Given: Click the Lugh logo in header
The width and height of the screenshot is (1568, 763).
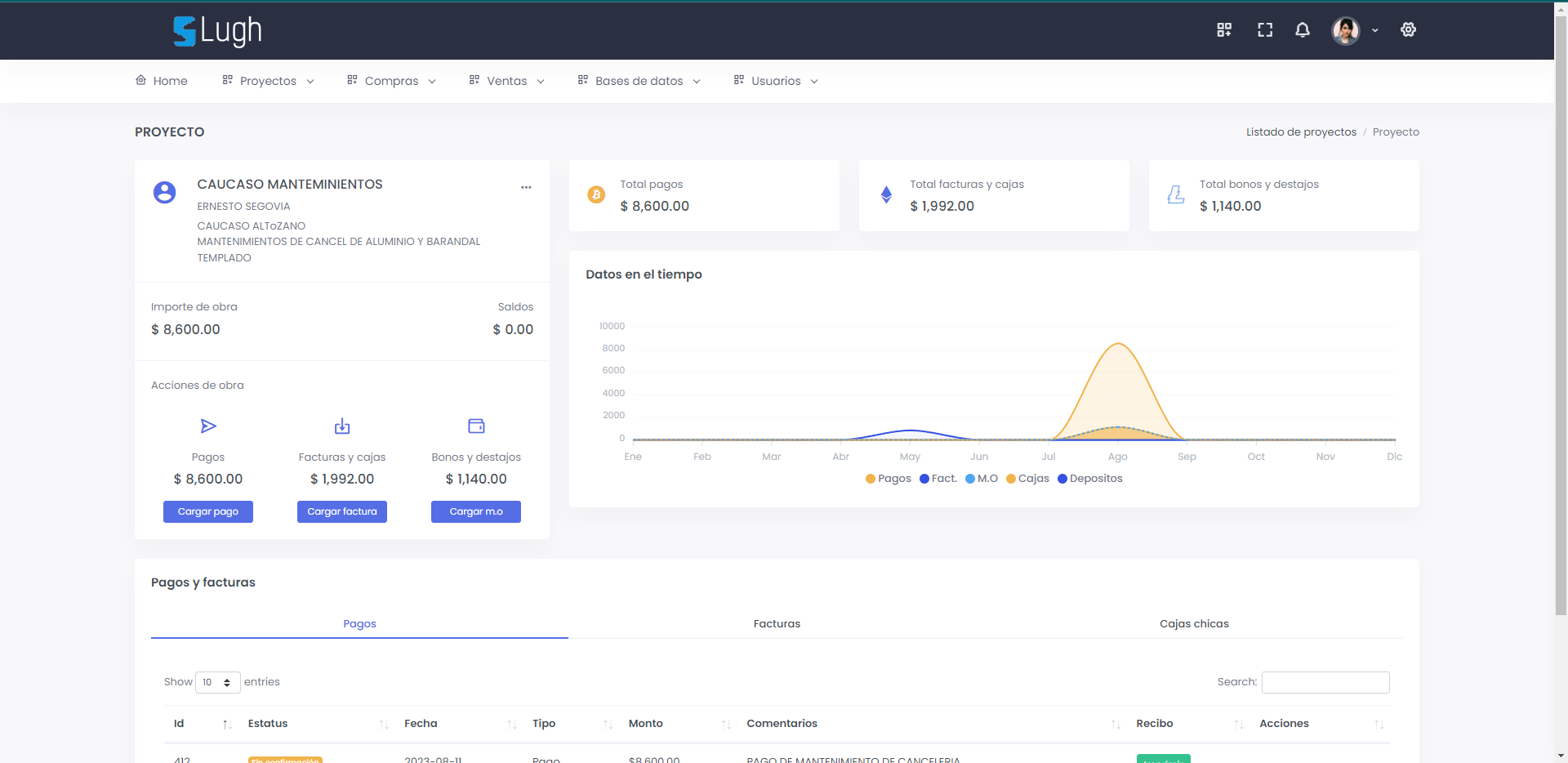Looking at the screenshot, I should [217, 31].
